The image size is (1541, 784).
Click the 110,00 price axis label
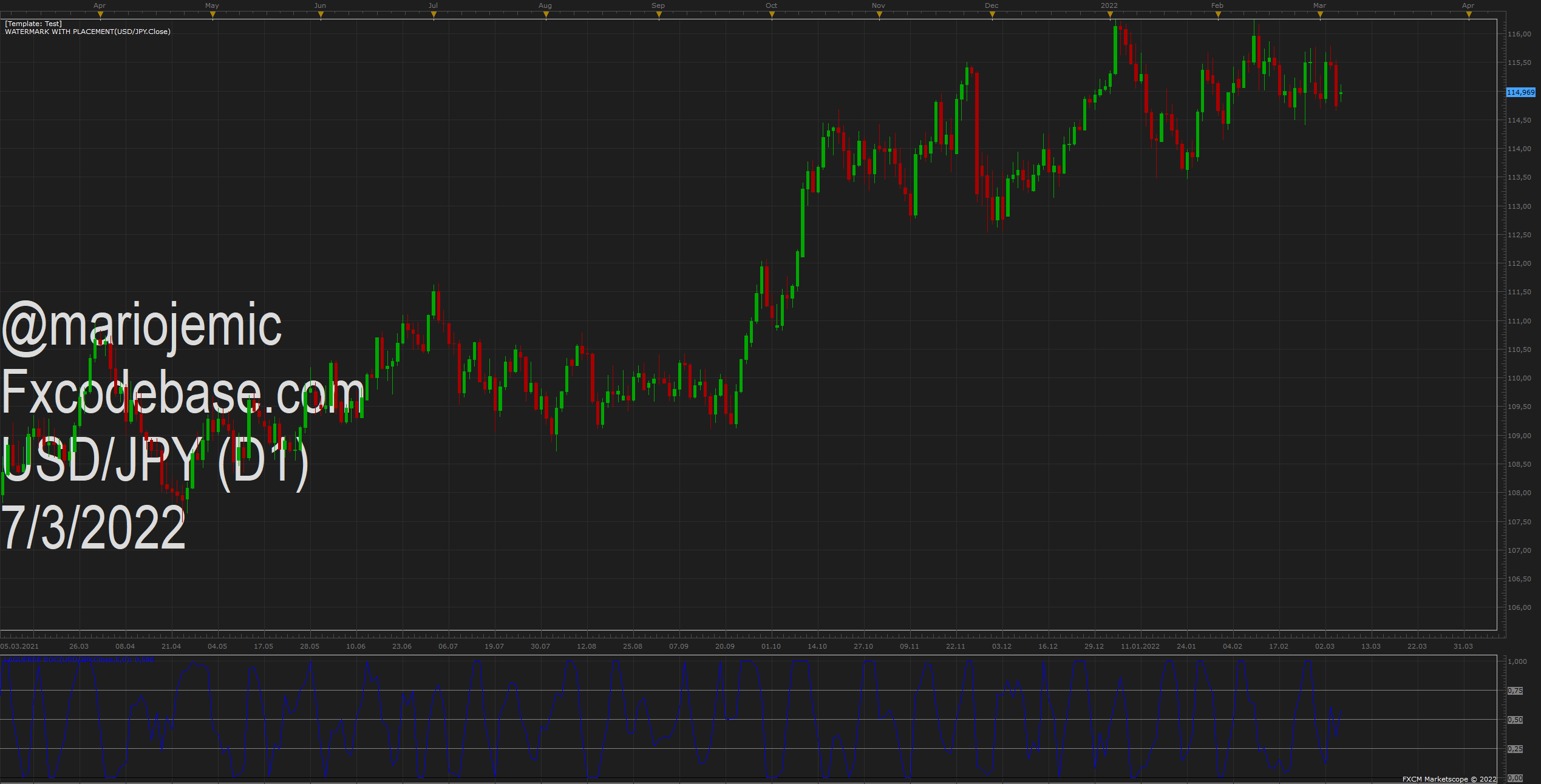[x=1519, y=378]
